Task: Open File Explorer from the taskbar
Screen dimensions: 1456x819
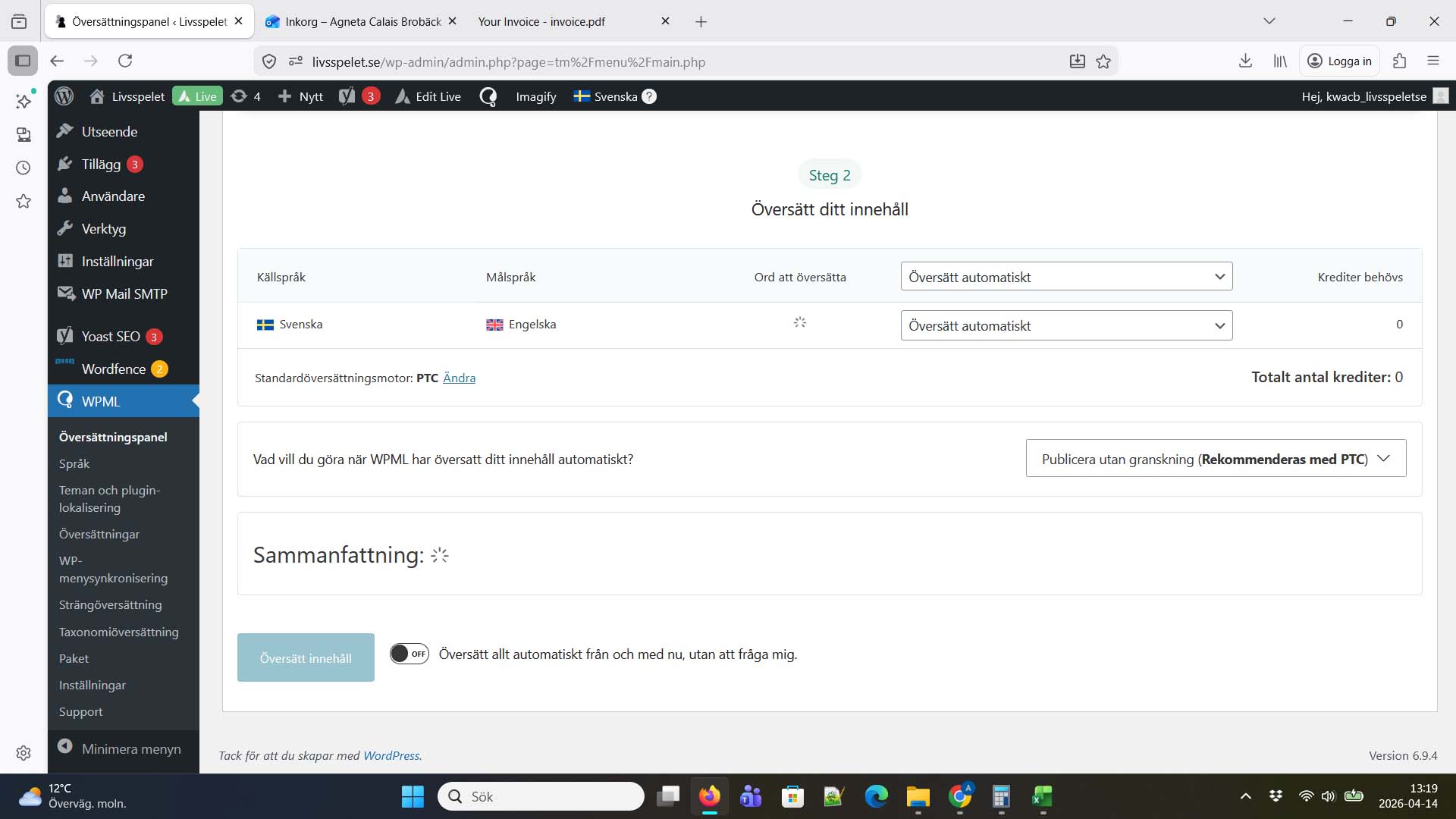Action: pos(918,796)
